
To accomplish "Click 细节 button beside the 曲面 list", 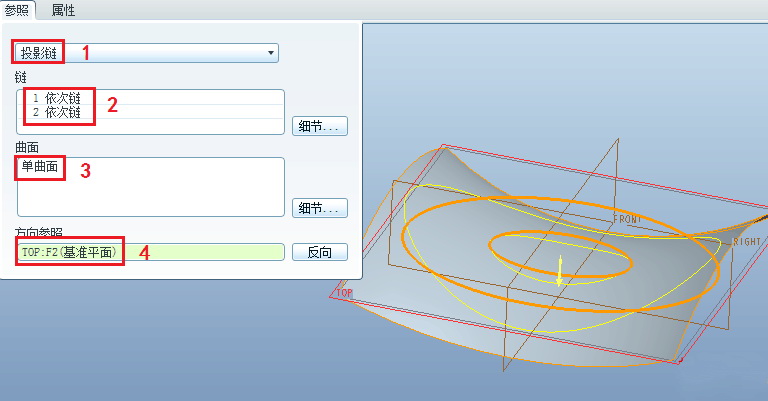I will pyautogui.click(x=320, y=208).
